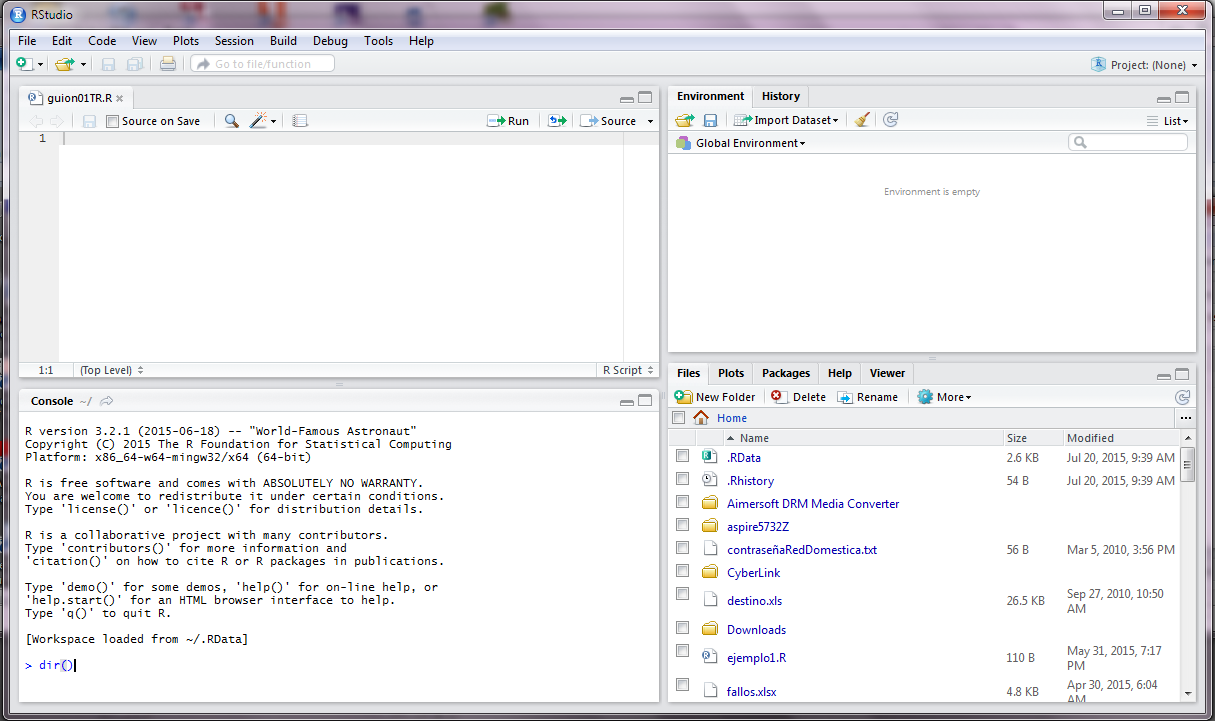Click the Save workspace icon in Environment
1215x721 pixels.
coord(710,120)
